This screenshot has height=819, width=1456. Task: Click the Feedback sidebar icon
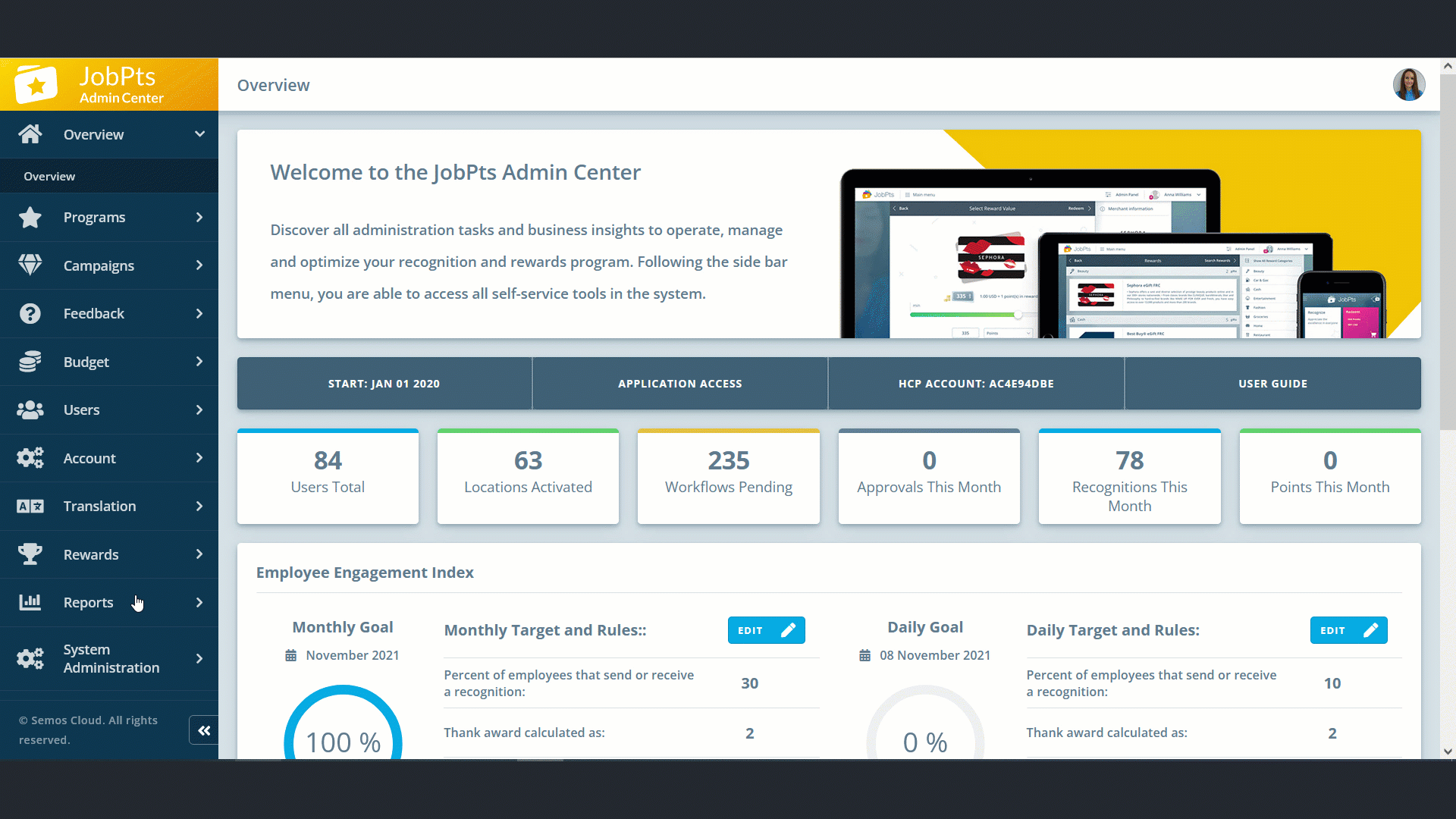(x=29, y=313)
